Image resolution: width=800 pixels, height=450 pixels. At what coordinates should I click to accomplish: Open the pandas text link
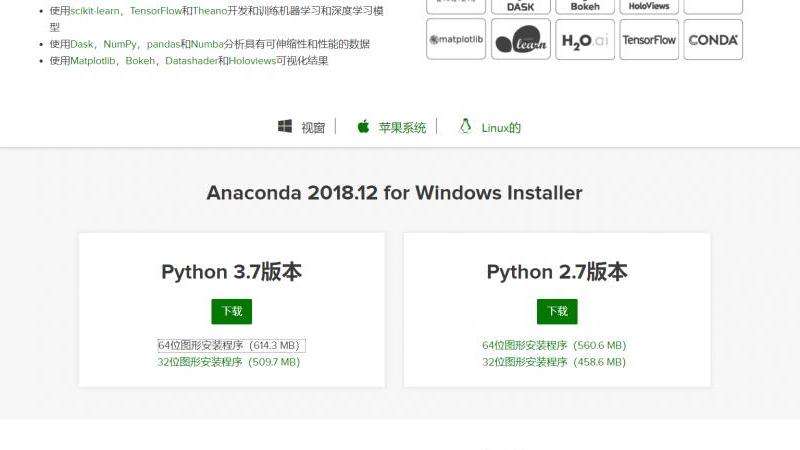pyautogui.click(x=164, y=44)
